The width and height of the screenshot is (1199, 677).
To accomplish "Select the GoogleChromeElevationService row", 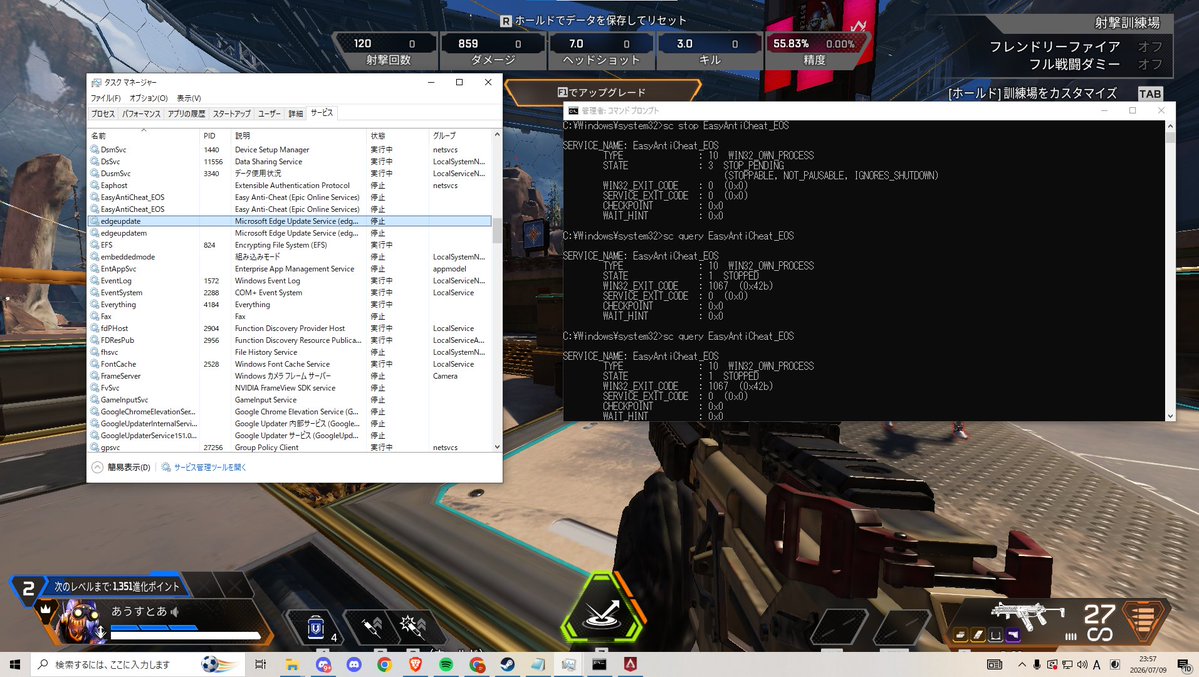I will tap(290, 412).
